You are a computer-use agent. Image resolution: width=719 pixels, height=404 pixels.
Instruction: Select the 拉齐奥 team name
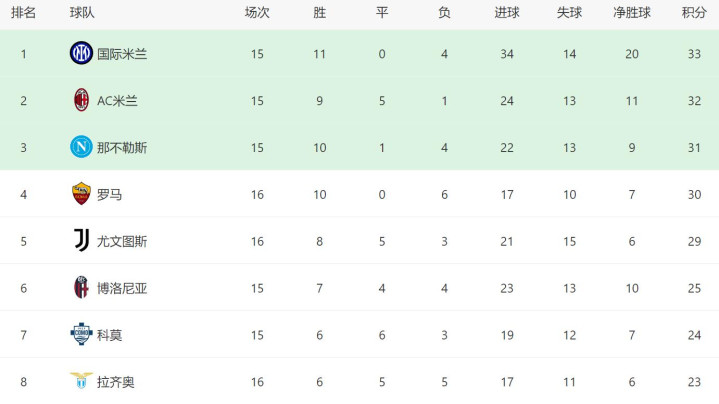click(116, 381)
